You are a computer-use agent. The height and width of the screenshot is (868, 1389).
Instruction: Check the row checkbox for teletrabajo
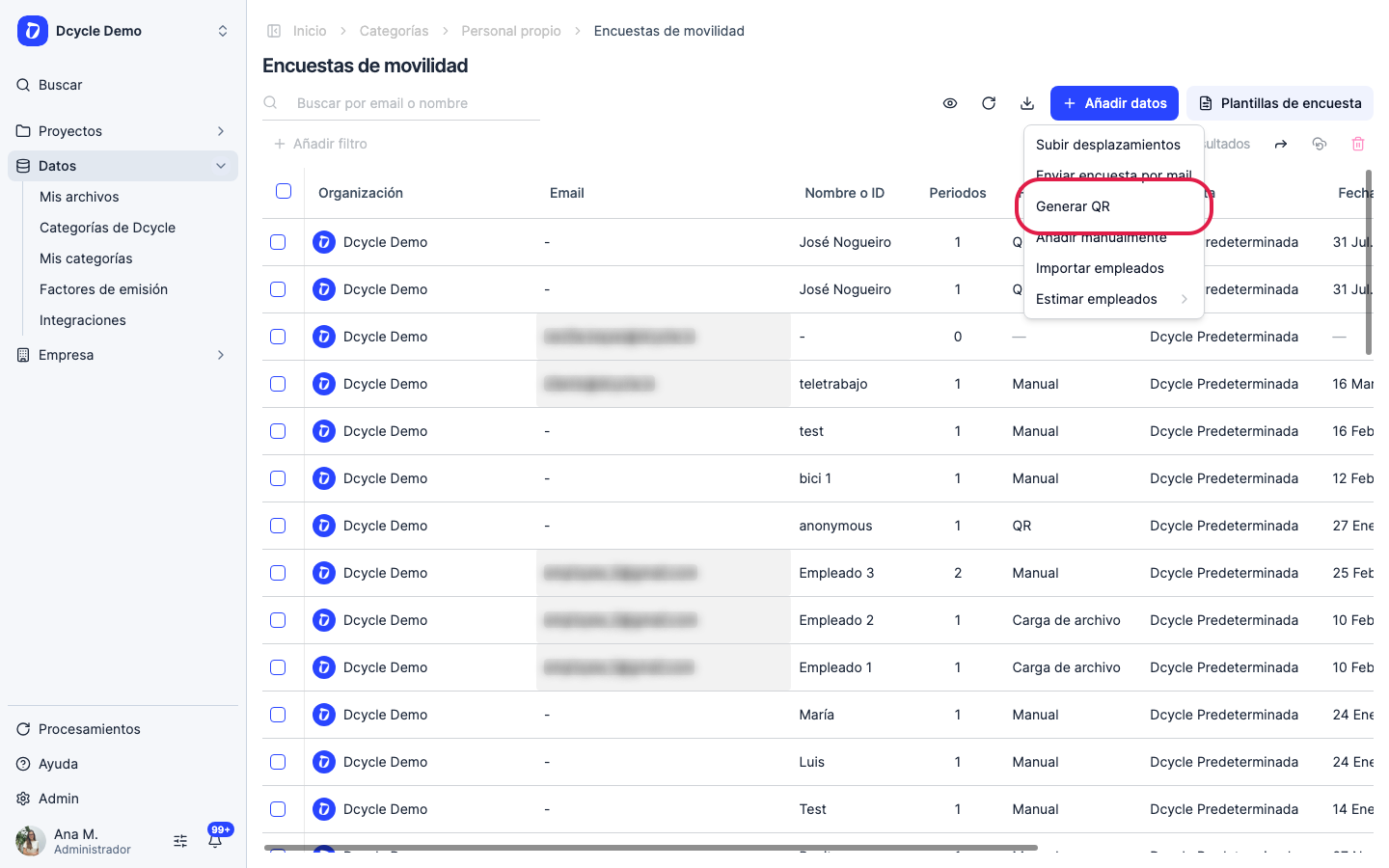click(x=278, y=384)
